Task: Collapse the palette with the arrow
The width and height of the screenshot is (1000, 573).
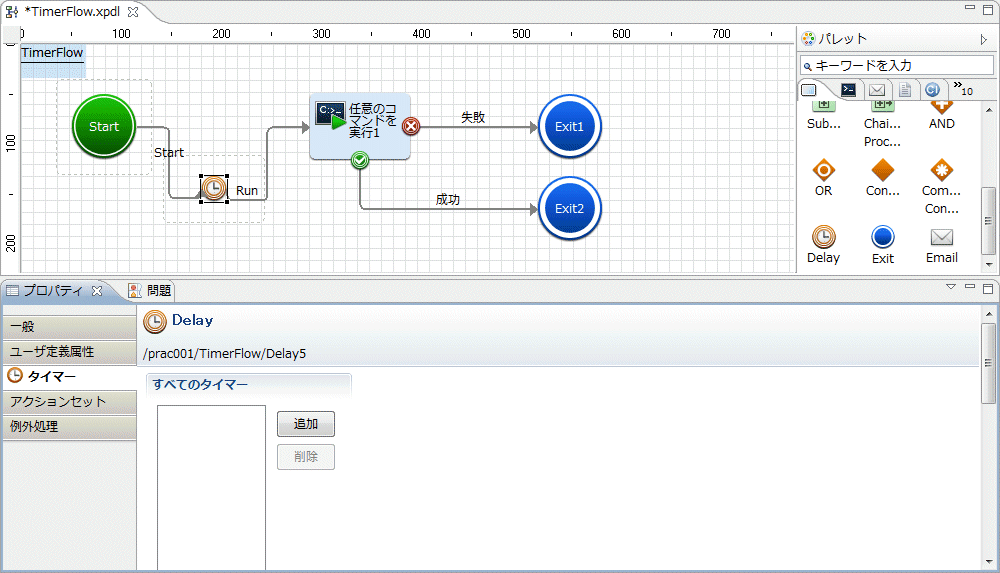Action: 983,40
